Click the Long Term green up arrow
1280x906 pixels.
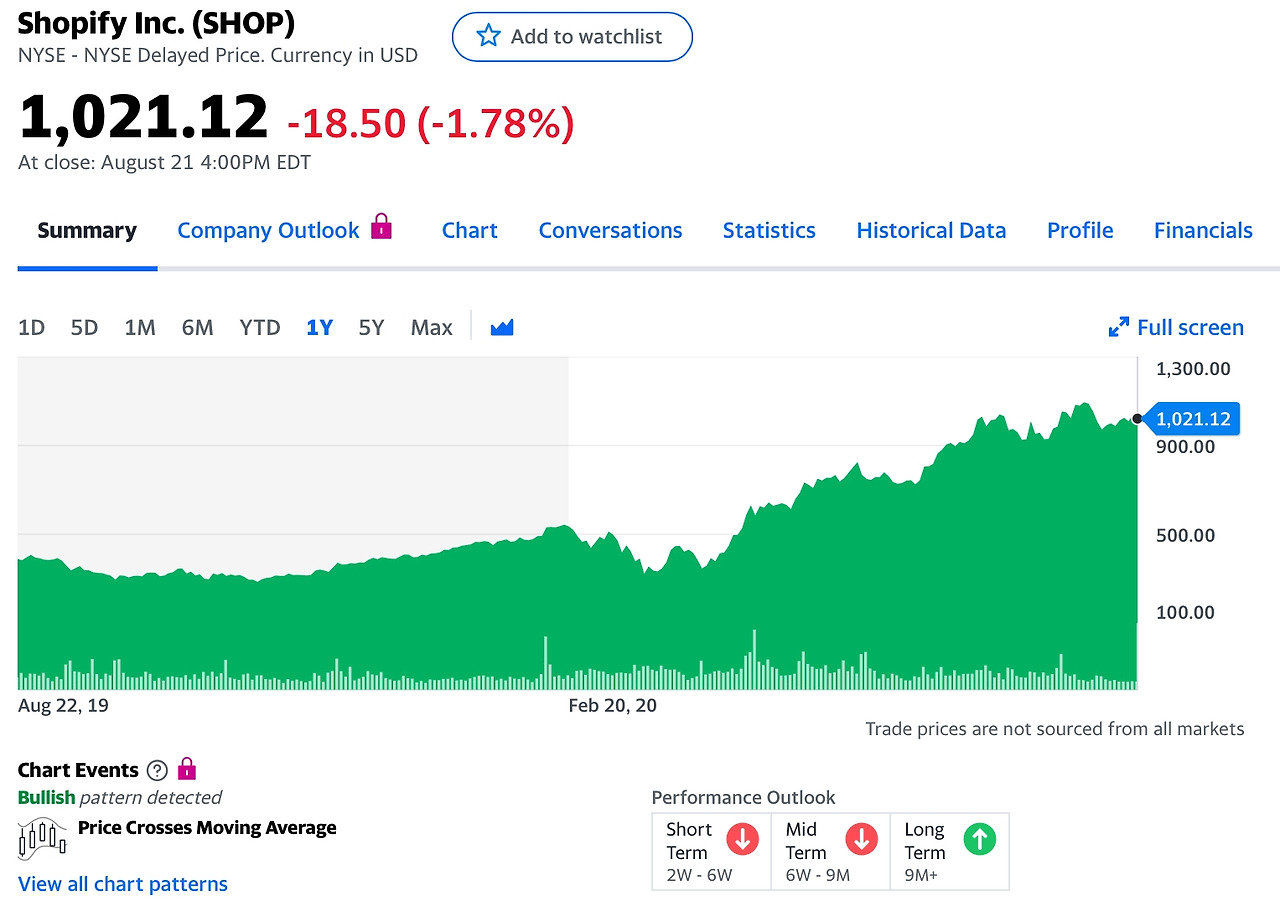[x=980, y=840]
